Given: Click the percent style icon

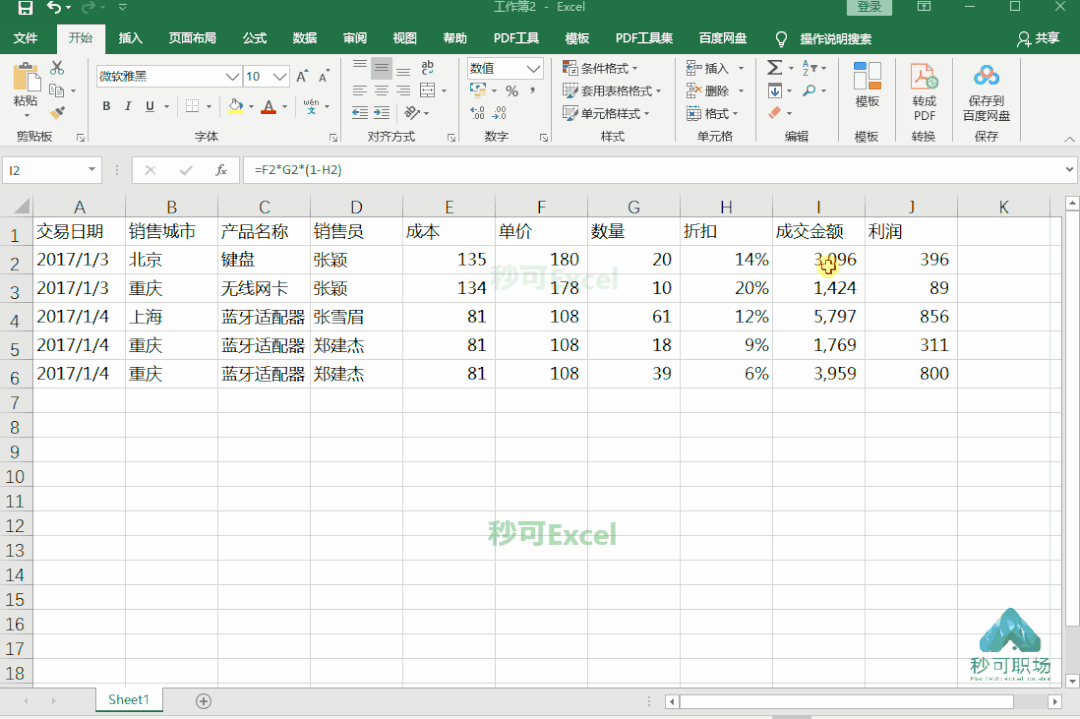Looking at the screenshot, I should [514, 90].
